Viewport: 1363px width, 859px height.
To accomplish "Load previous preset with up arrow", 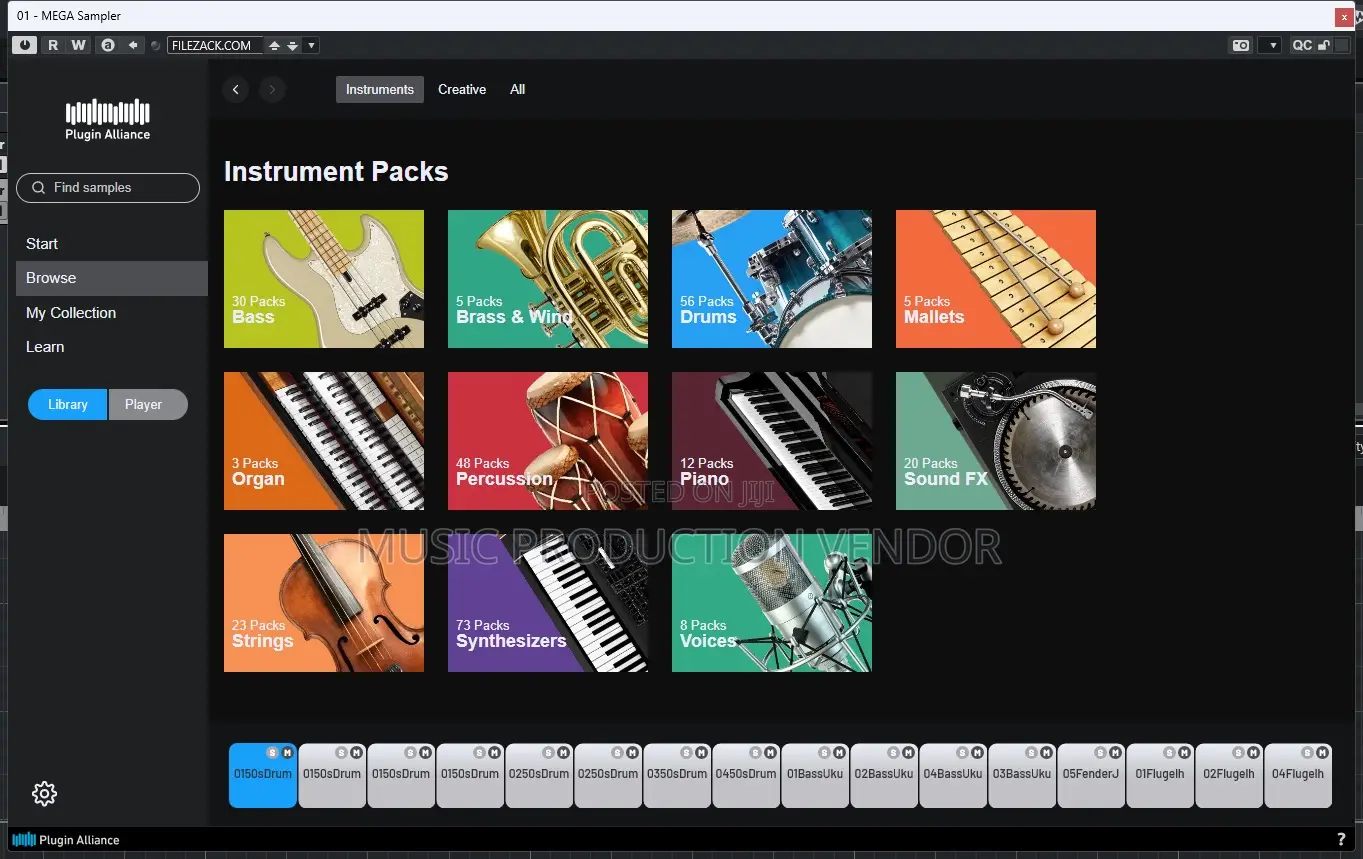I will click(274, 45).
